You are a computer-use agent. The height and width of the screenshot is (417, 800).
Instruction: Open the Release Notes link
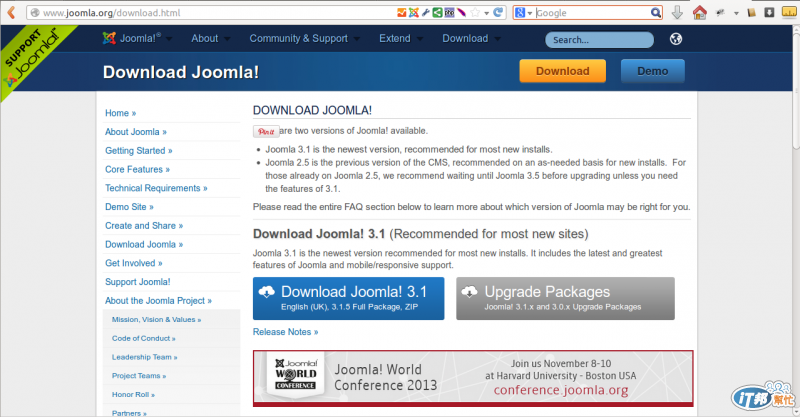(285, 332)
